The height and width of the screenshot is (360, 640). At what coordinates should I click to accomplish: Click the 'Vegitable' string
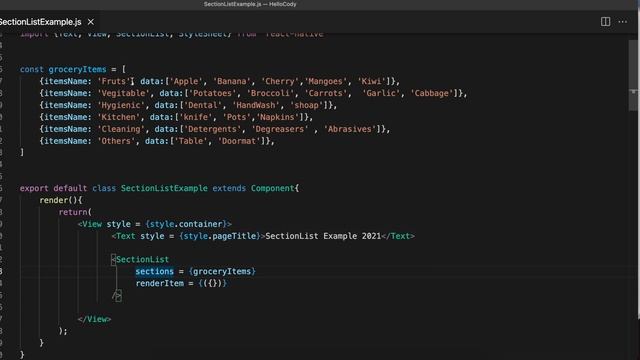click(123, 93)
